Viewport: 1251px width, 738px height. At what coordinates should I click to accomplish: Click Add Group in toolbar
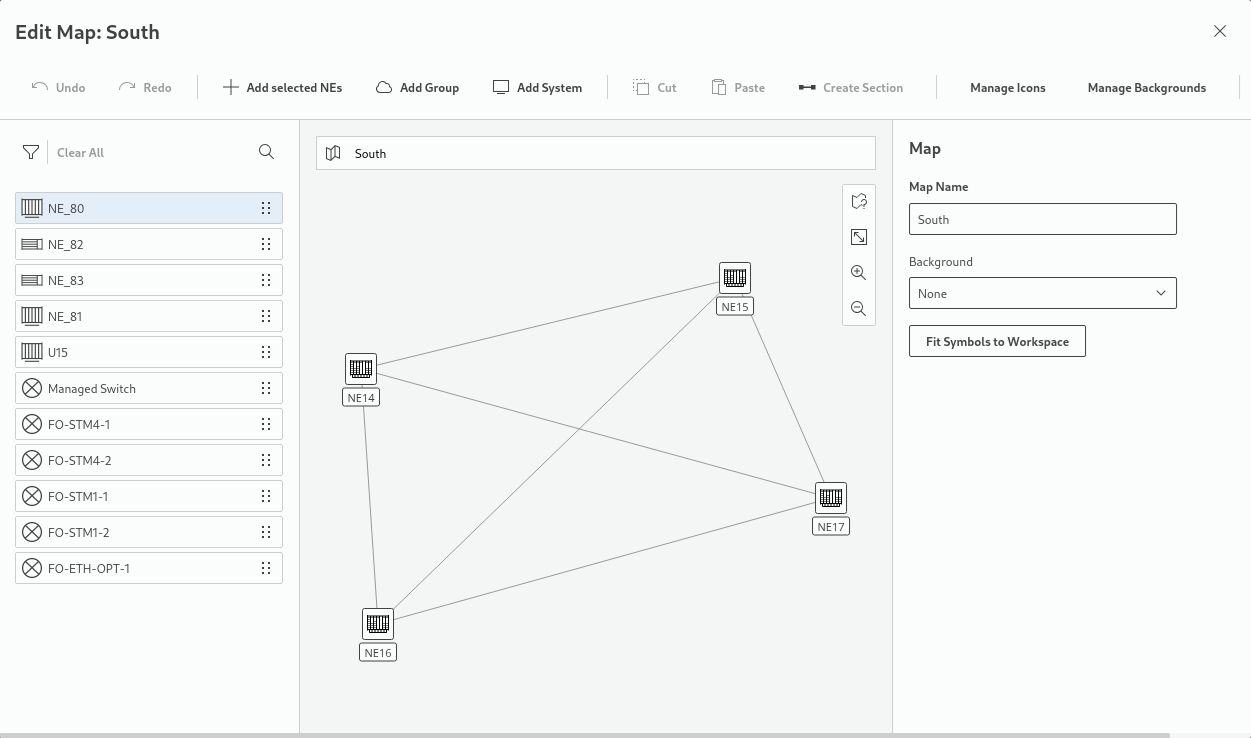click(417, 88)
